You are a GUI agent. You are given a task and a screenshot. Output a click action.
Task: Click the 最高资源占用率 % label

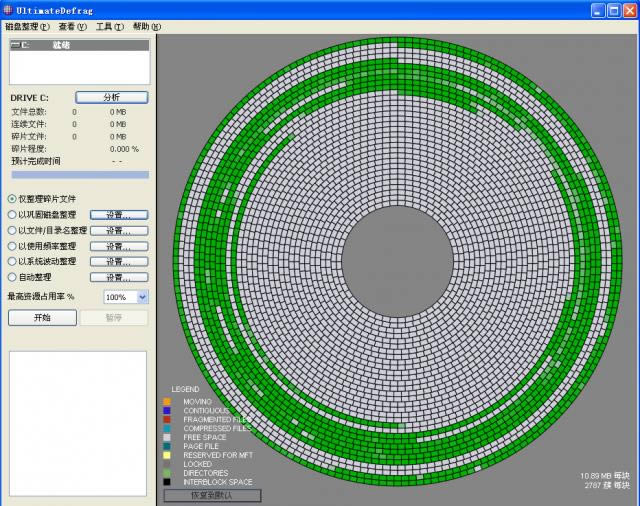click(x=41, y=297)
